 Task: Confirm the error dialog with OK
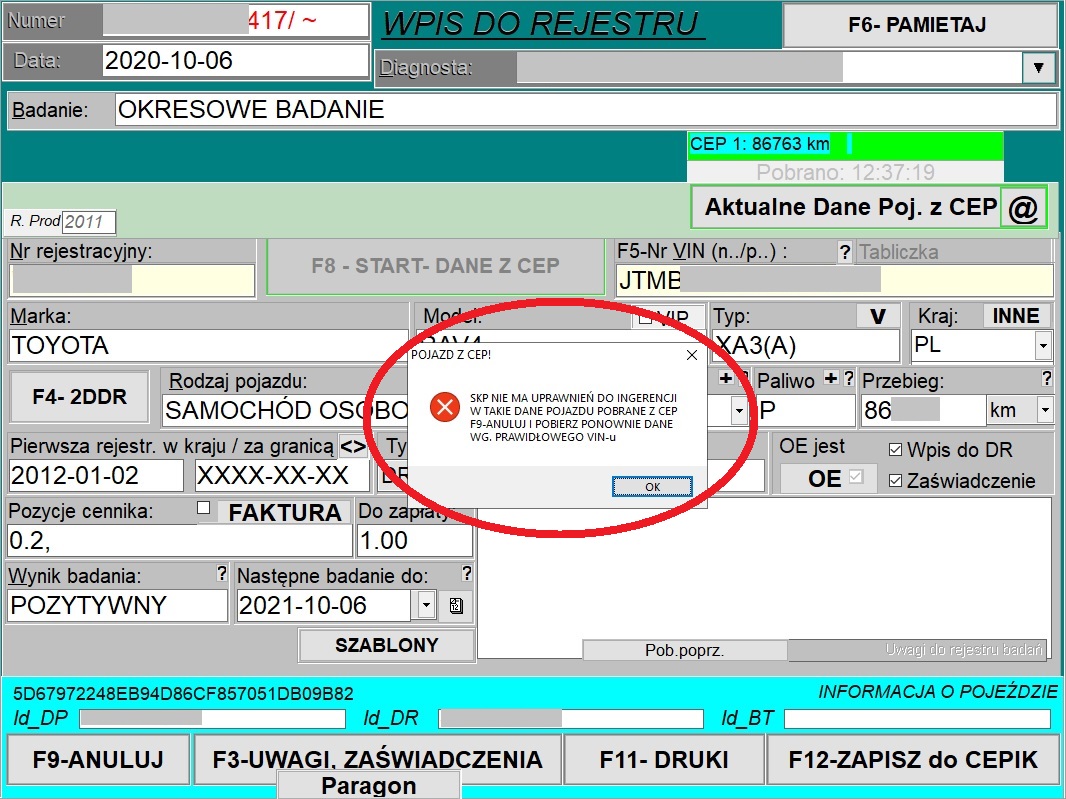(652, 487)
